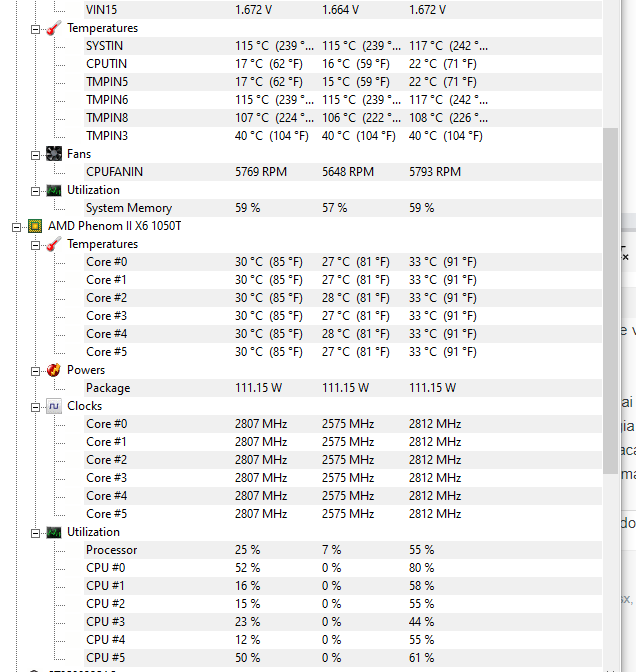The image size is (636, 672).
Task: Select the Core #2 label under Temperatures
Action: click(106, 298)
